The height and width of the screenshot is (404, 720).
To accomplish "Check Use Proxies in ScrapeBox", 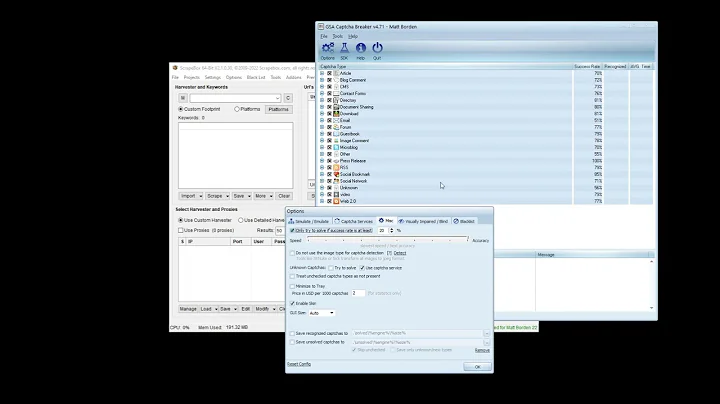I will pos(181,230).
